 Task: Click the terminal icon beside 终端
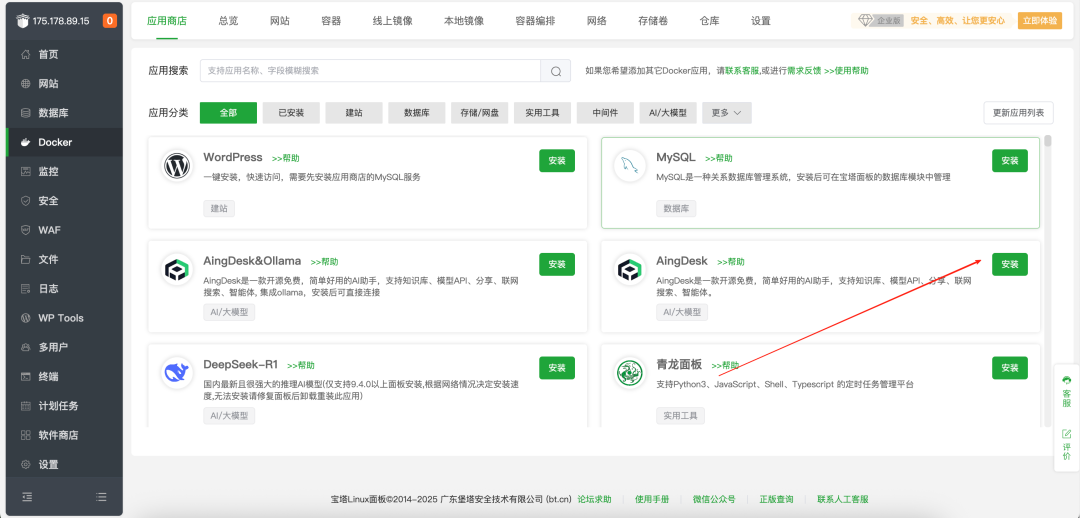[25, 376]
